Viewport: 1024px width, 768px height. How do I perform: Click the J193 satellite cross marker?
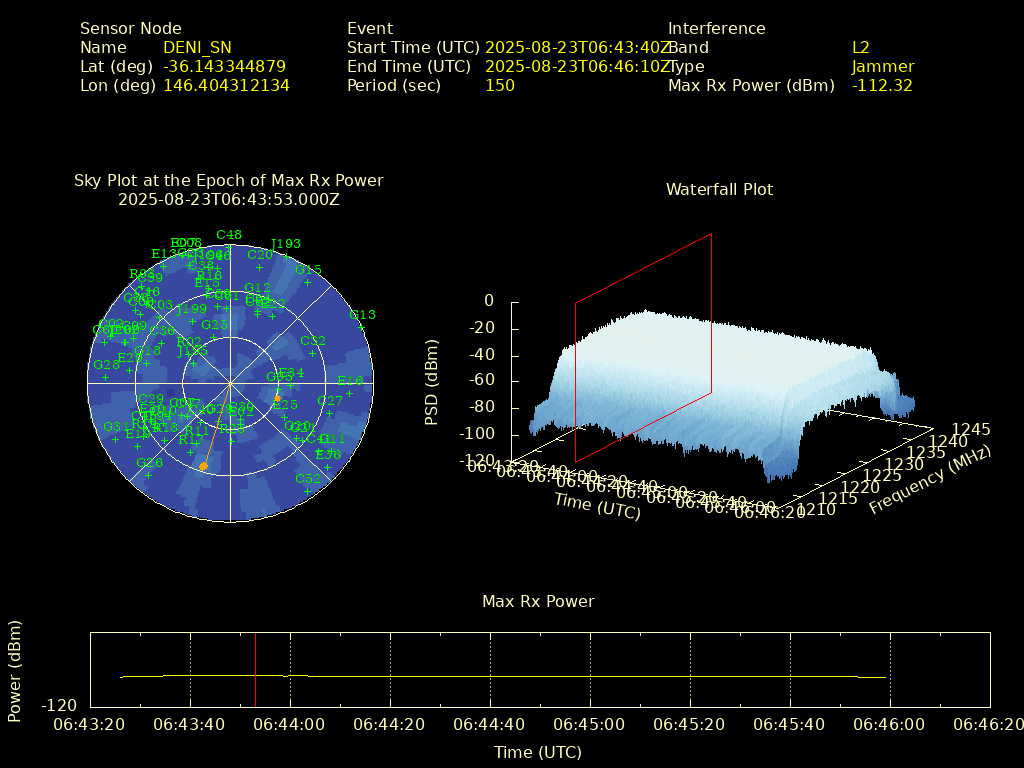[x=285, y=255]
